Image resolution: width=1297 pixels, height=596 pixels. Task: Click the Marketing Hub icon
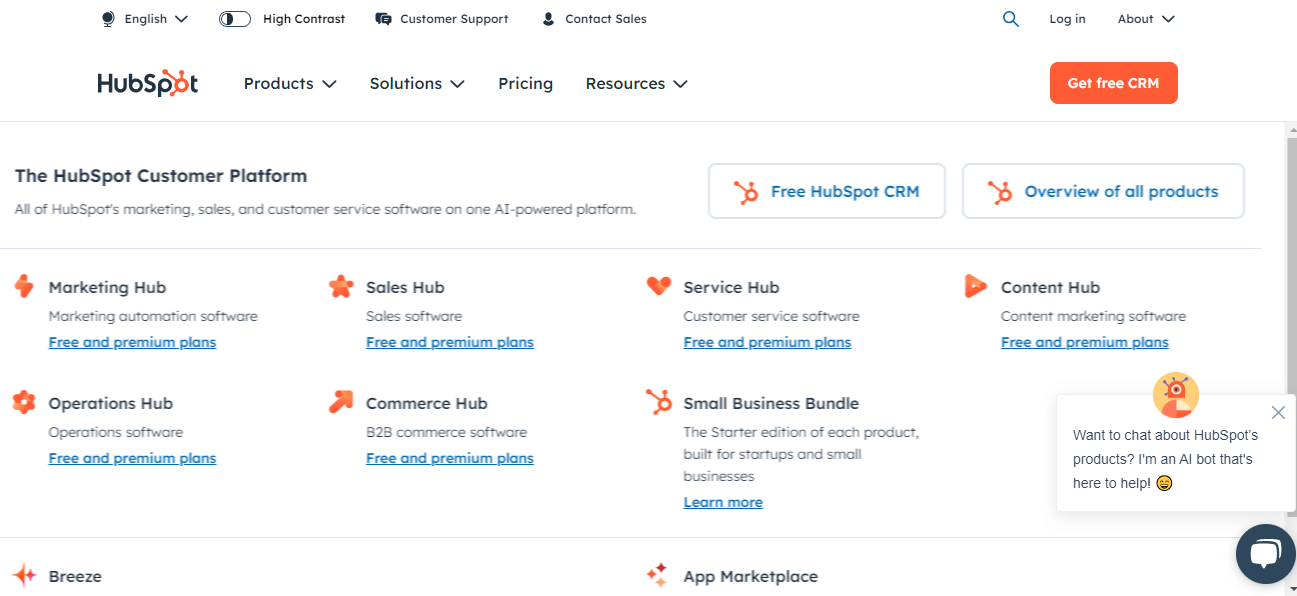(x=24, y=286)
